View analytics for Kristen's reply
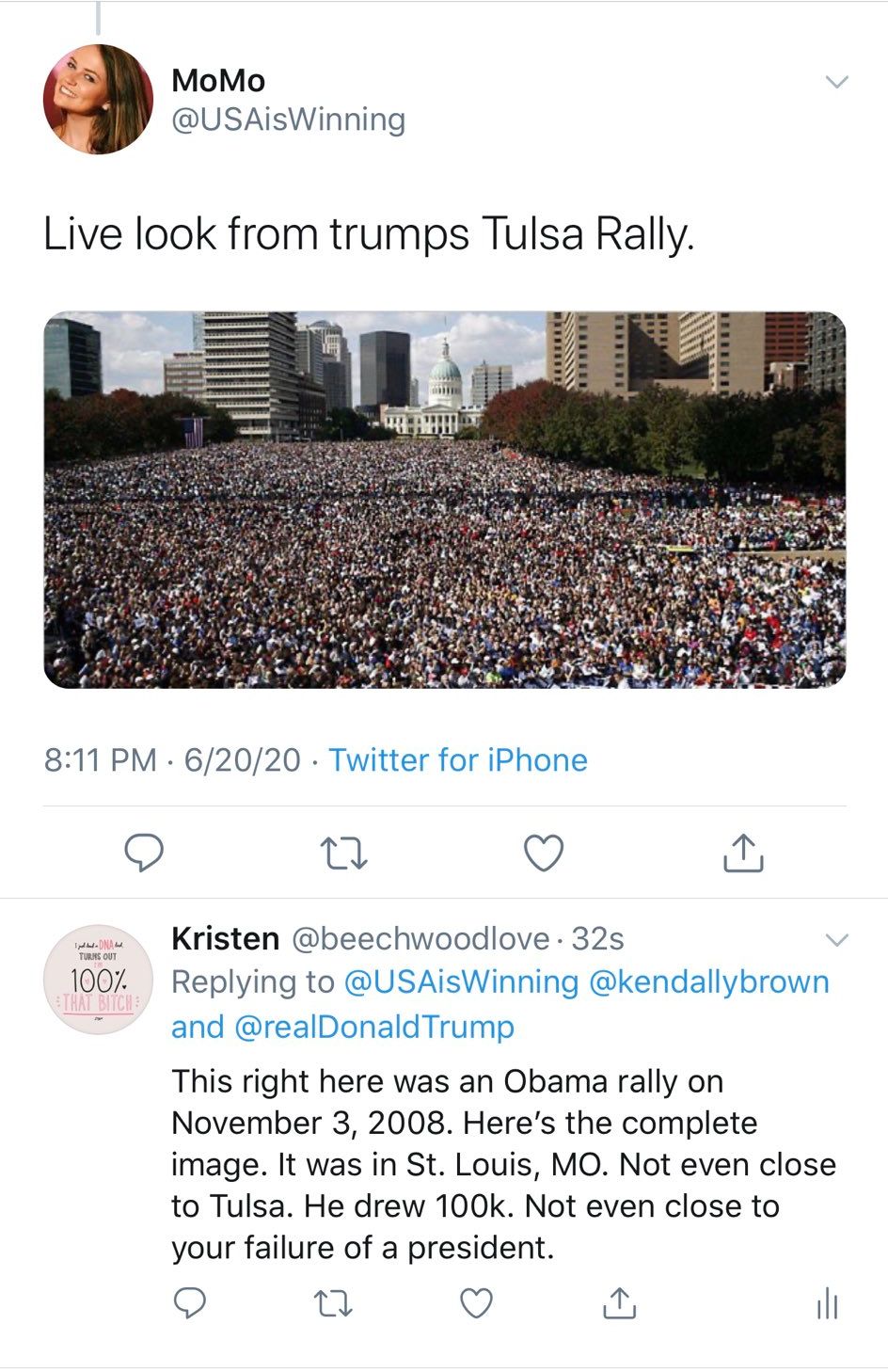This screenshot has height=1372, width=888. (827, 1304)
